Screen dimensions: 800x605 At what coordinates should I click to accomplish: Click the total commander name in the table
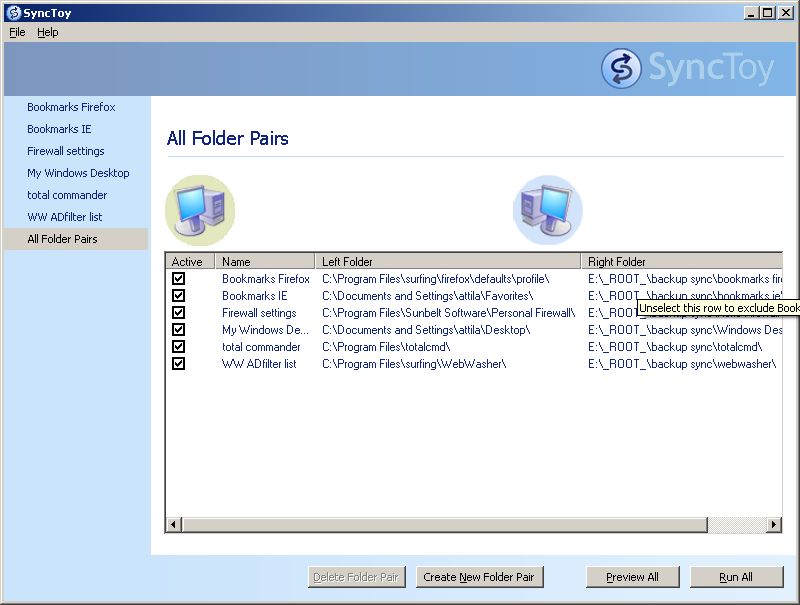coord(261,347)
